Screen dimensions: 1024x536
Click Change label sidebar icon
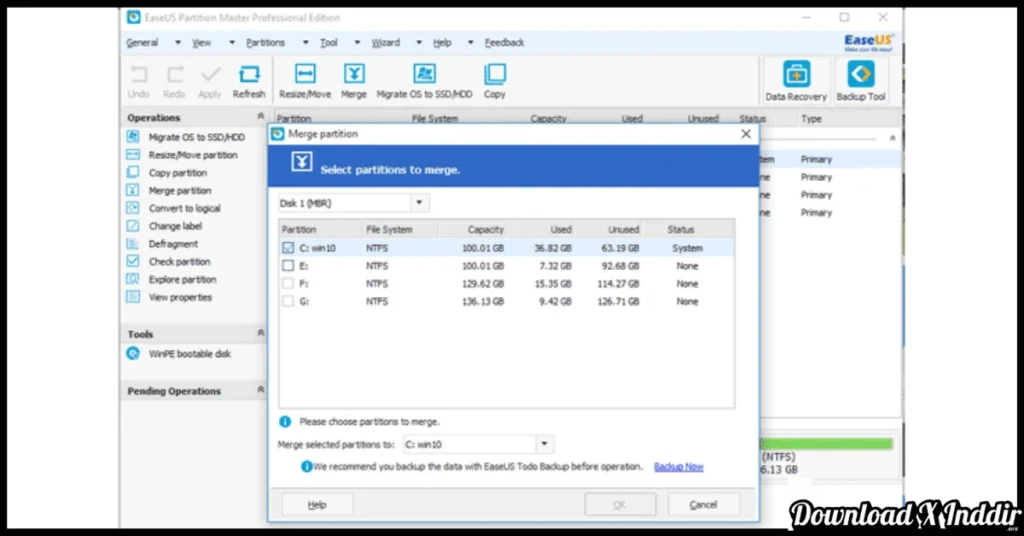click(133, 226)
